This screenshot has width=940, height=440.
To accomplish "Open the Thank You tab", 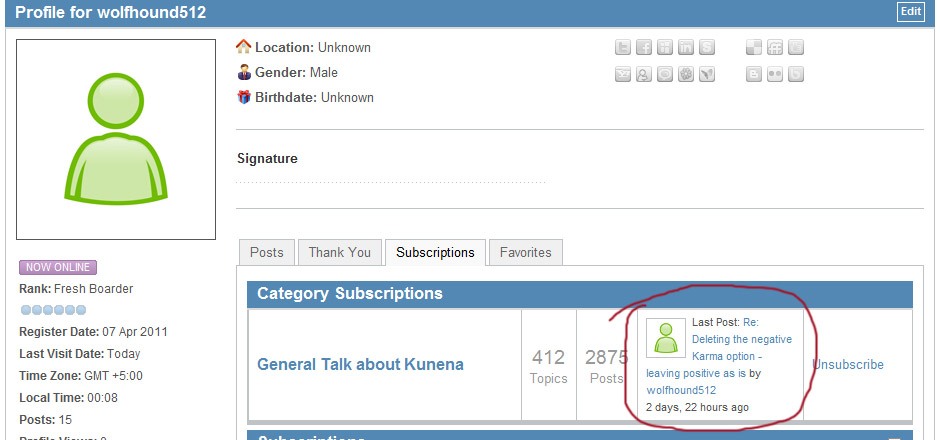I will (339, 253).
